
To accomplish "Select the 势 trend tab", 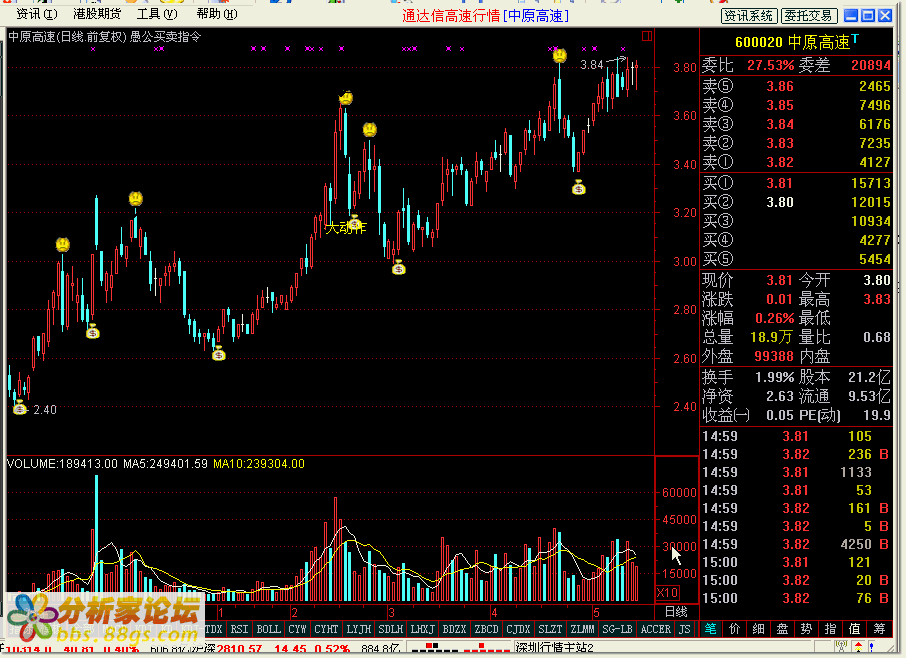I will coord(807,629).
